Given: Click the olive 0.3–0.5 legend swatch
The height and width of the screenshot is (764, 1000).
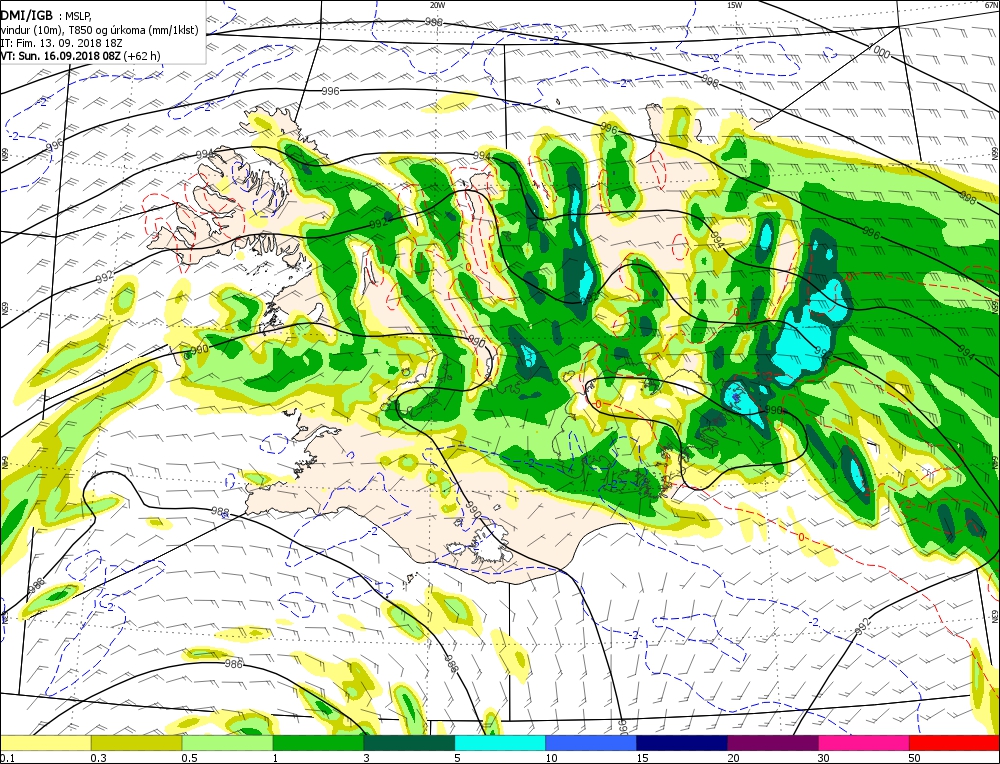Looking at the screenshot, I should point(136,742).
